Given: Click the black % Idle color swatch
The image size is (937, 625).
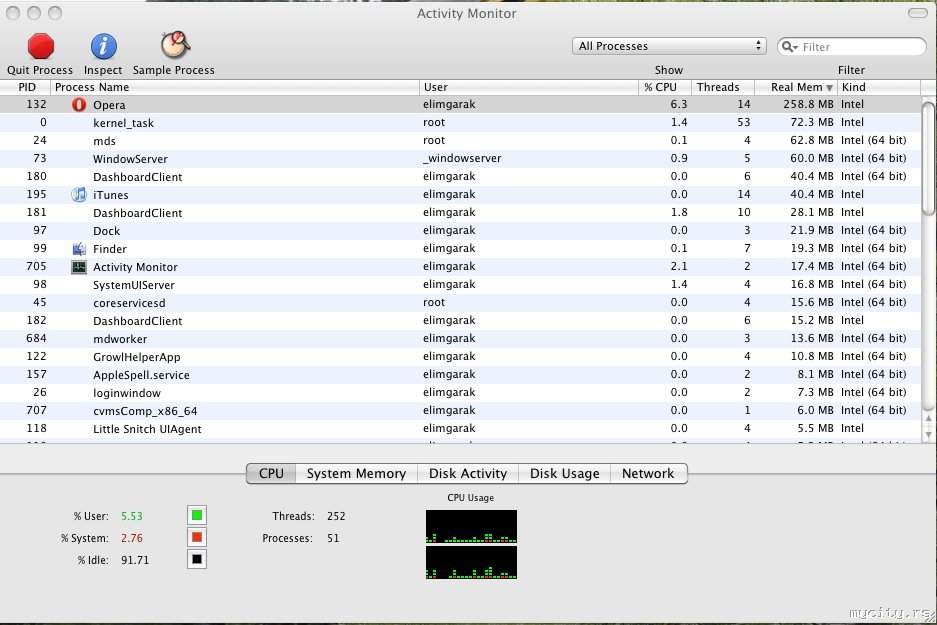Looking at the screenshot, I should click(197, 559).
